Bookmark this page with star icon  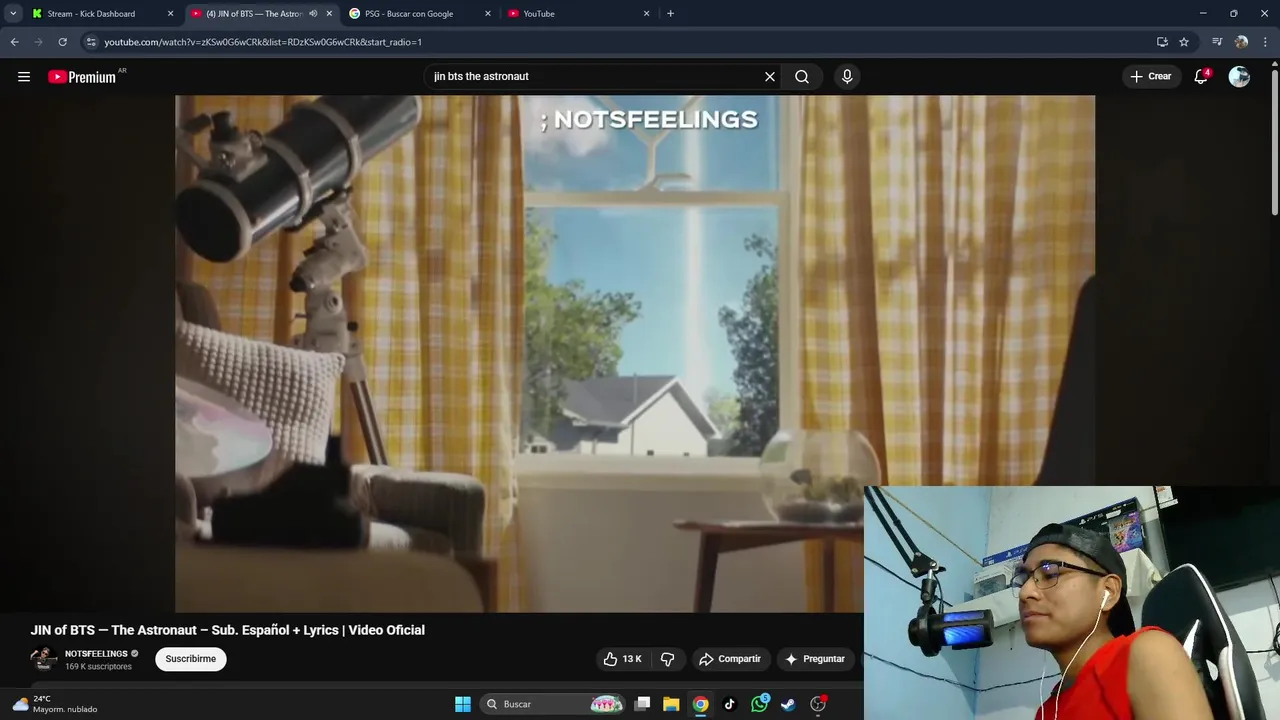click(1184, 42)
